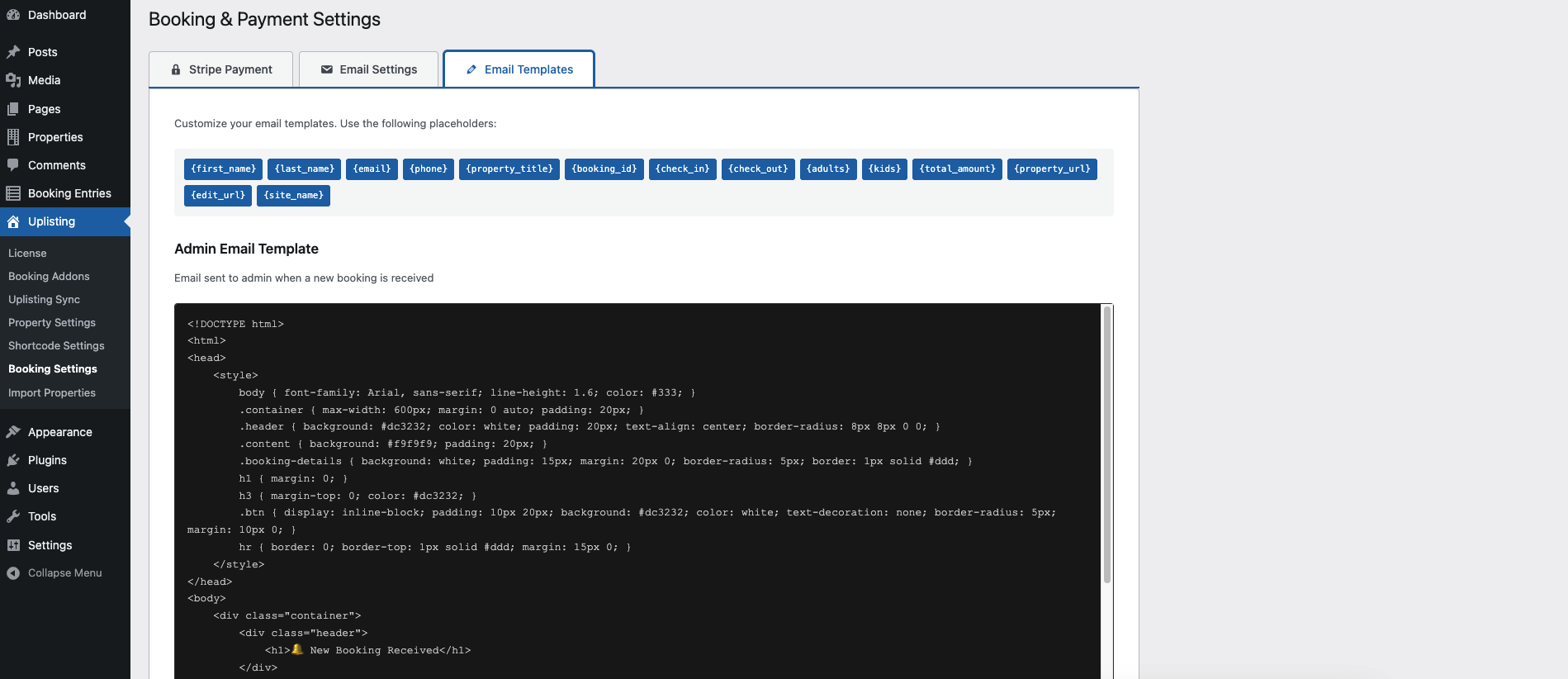Click the {booking_id} placeholder tag
Image resolution: width=1568 pixels, height=679 pixels.
[604, 169]
